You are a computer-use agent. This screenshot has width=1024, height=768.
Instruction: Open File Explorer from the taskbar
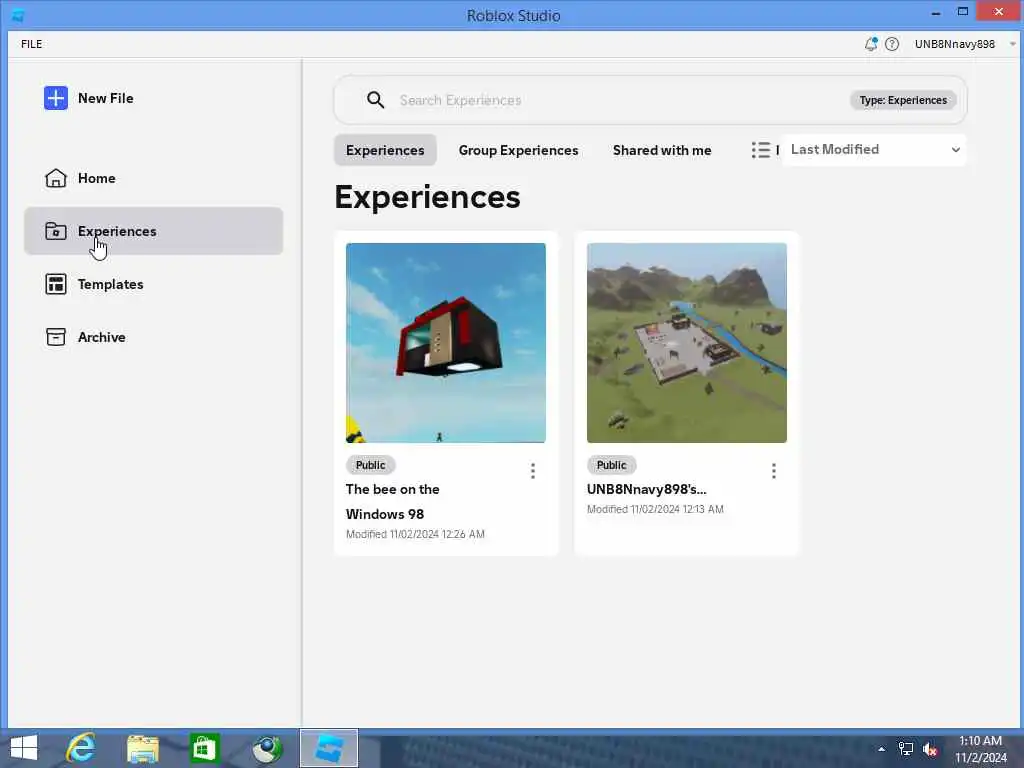tap(142, 749)
